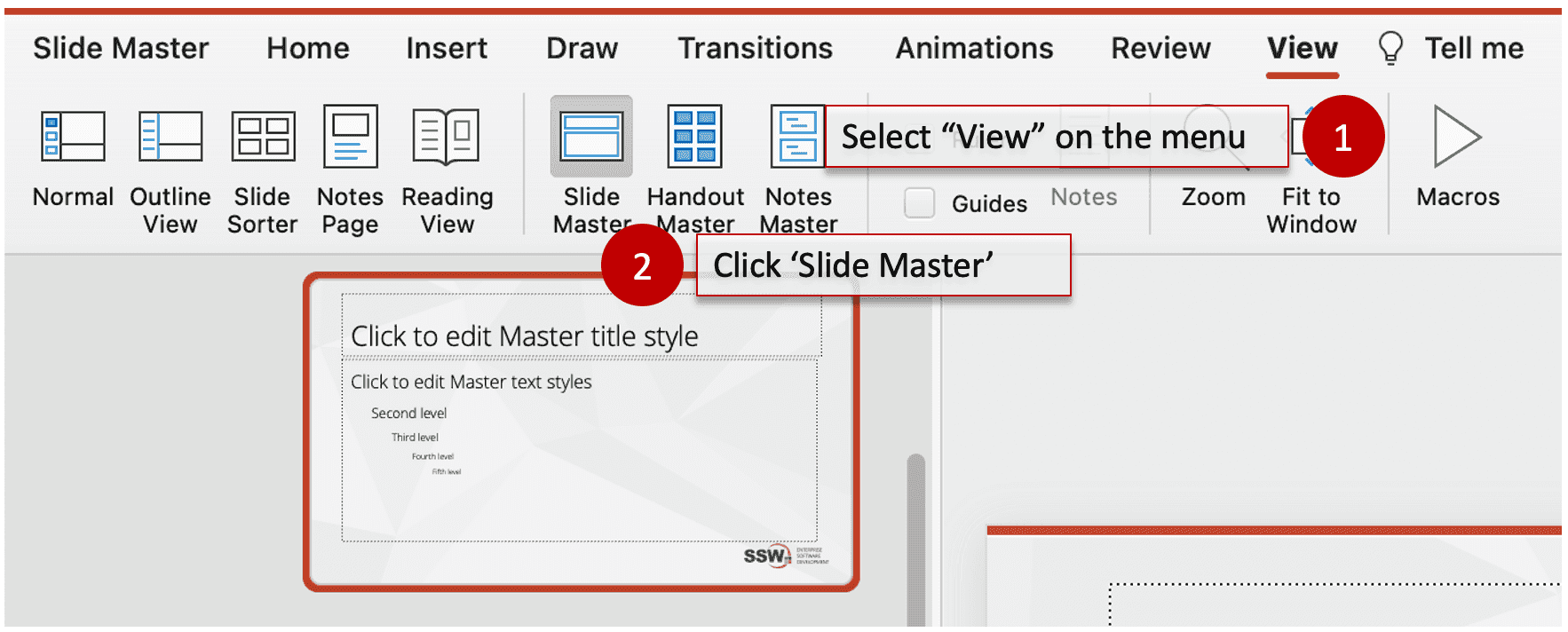Click the Zoom button label
This screenshot has width=1568, height=632.
point(1213,197)
